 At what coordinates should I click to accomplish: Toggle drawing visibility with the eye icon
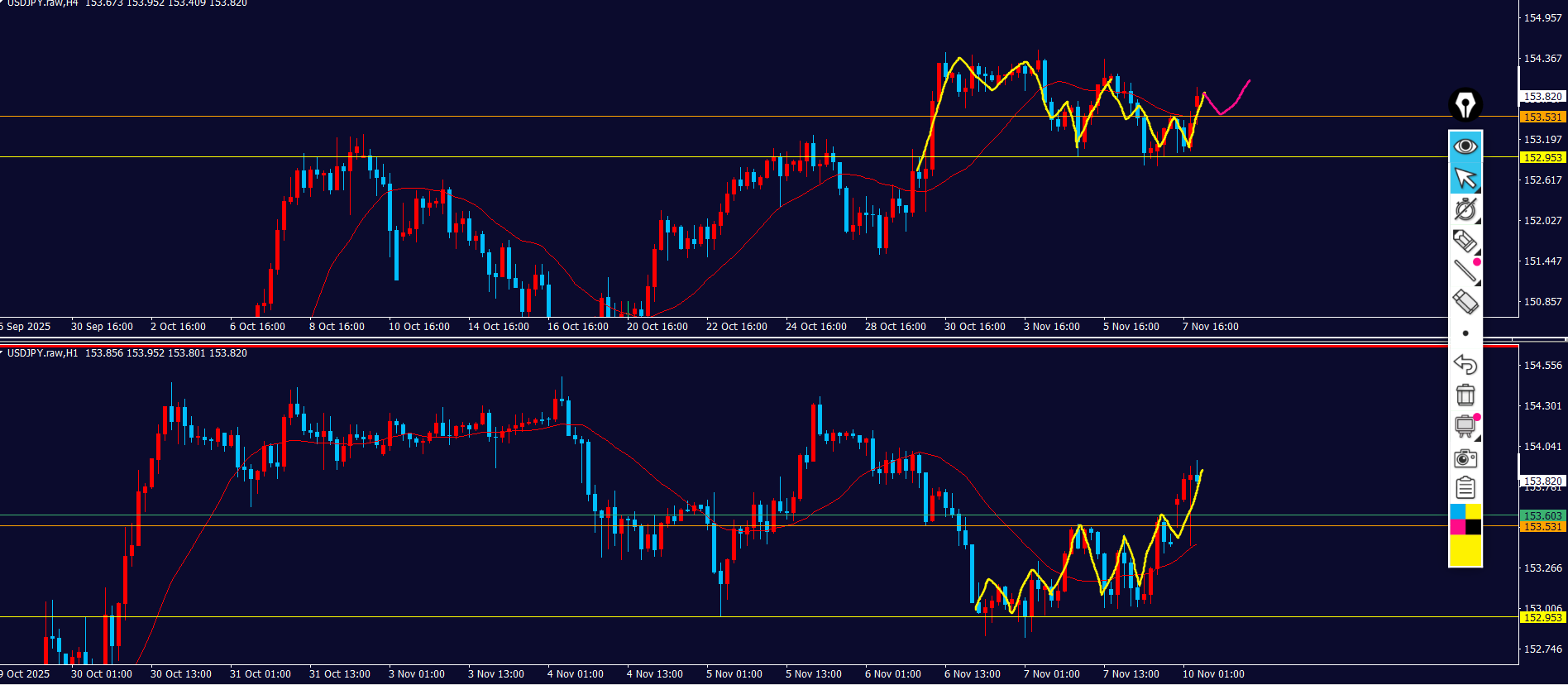(x=1465, y=146)
